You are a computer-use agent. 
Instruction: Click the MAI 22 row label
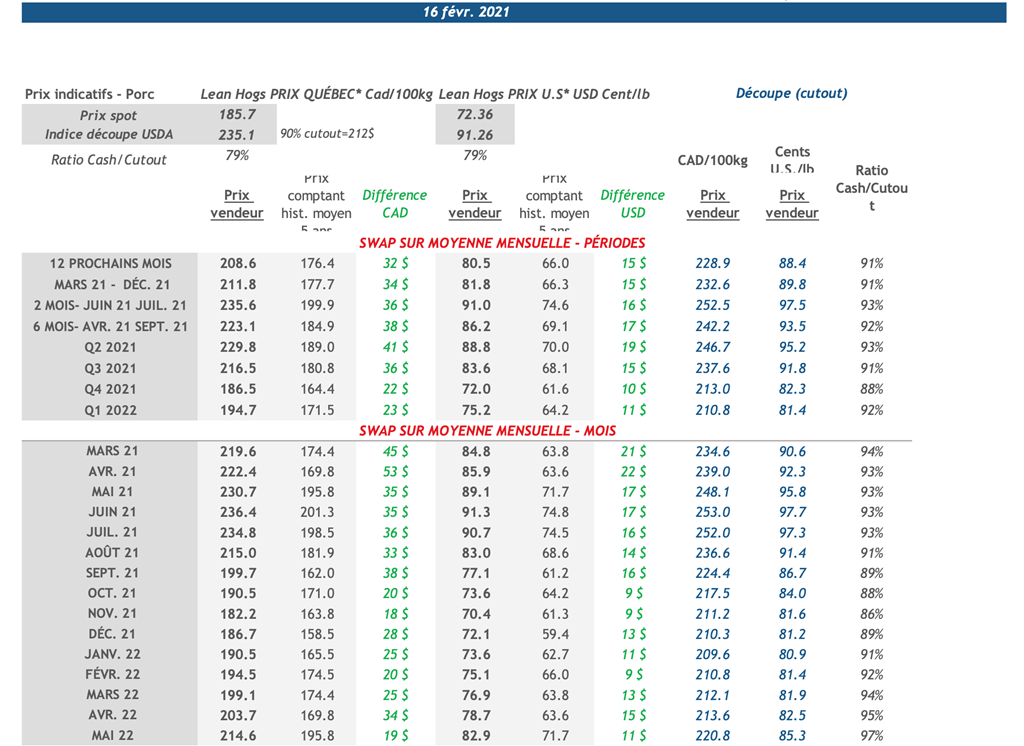[111, 736]
